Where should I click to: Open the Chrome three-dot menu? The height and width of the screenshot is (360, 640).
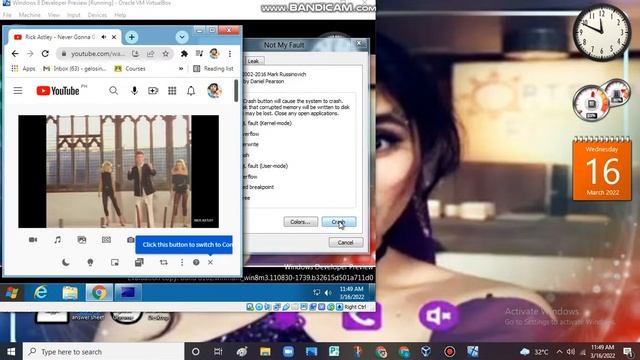click(230, 53)
